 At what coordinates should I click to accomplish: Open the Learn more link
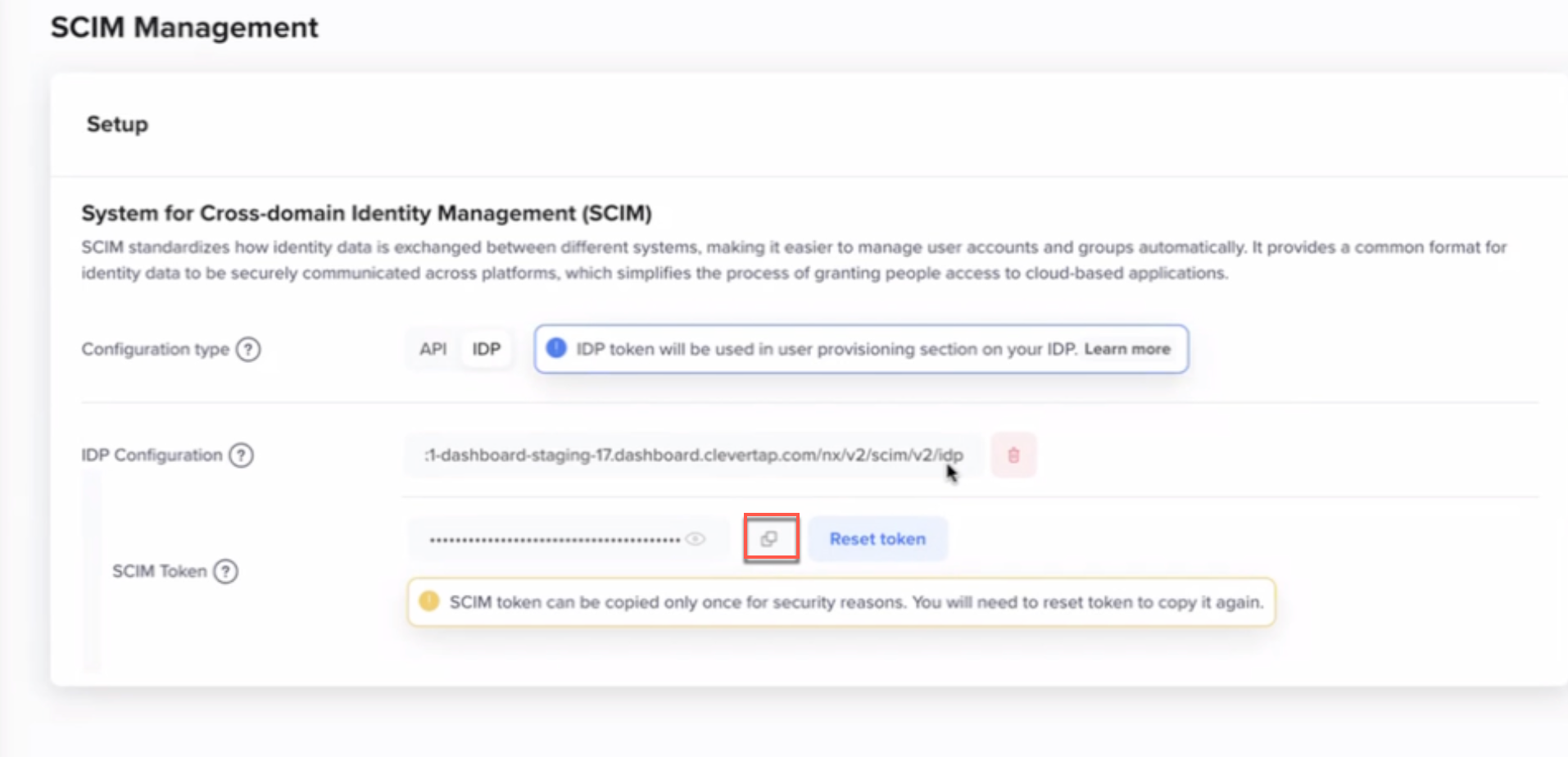tap(1126, 348)
